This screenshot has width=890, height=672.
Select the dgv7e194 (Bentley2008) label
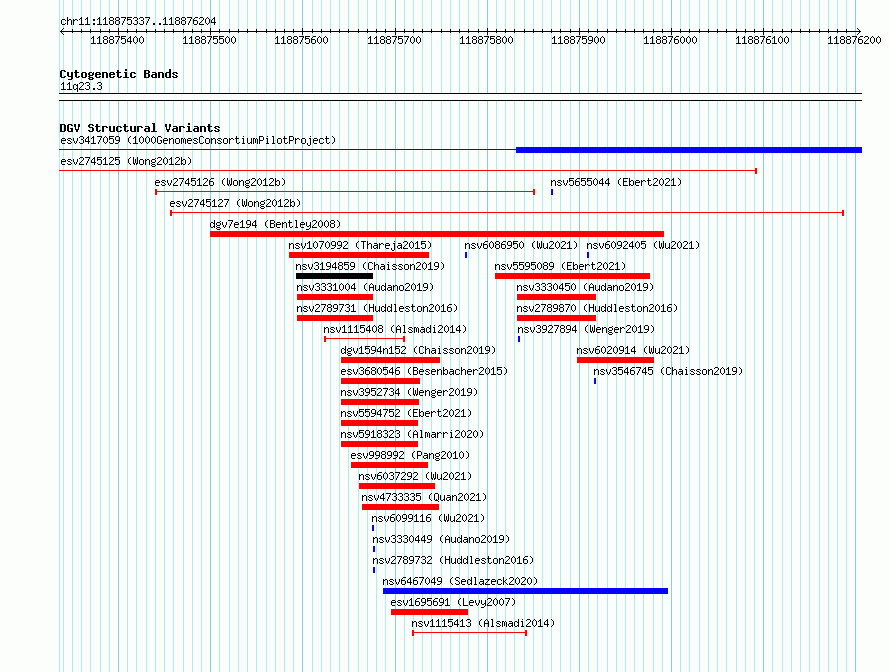click(x=275, y=224)
